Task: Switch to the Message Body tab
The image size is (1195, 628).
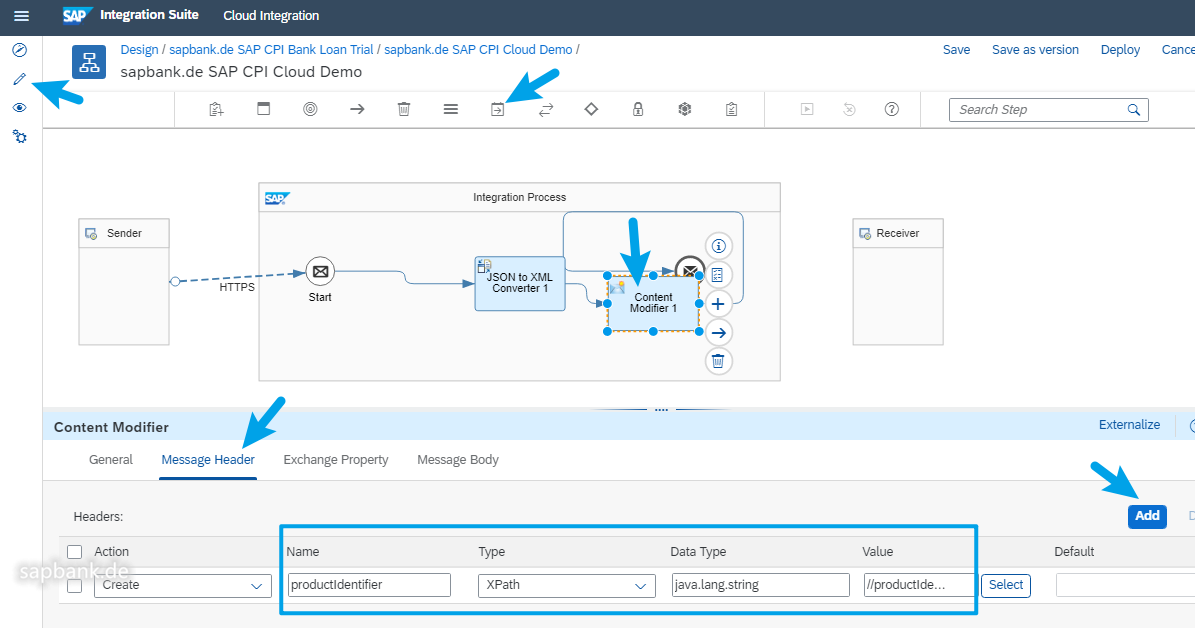Action: (x=458, y=460)
